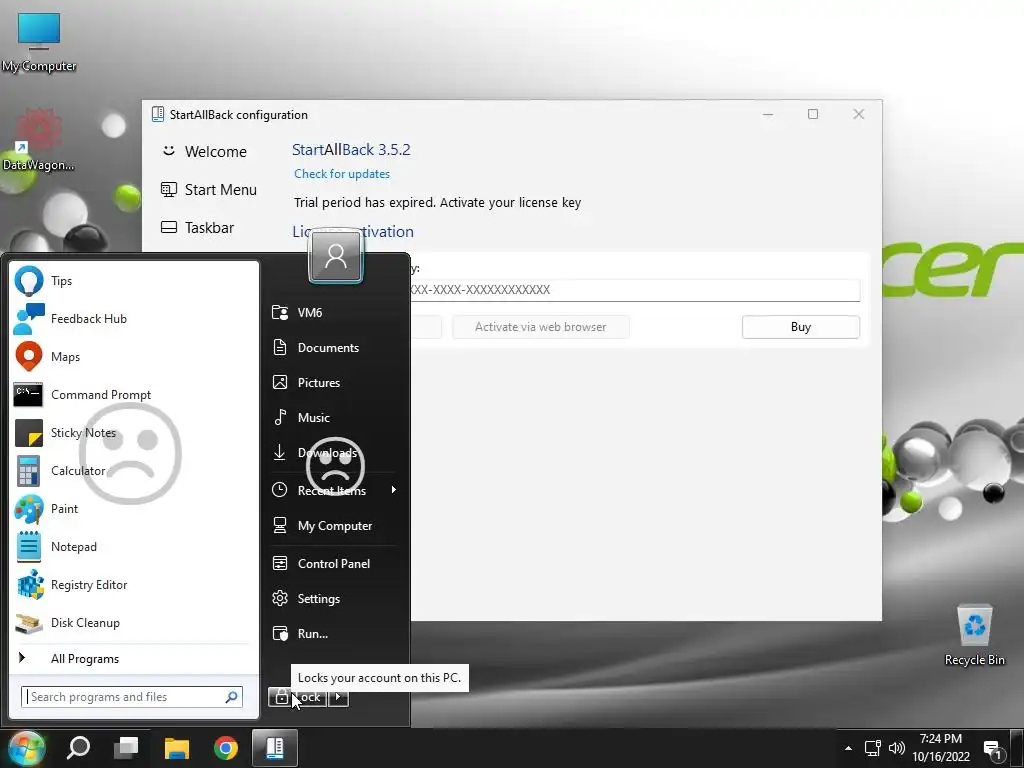Open DataWagon desktop shortcut
Screen dimensions: 1024x768
[x=39, y=140]
